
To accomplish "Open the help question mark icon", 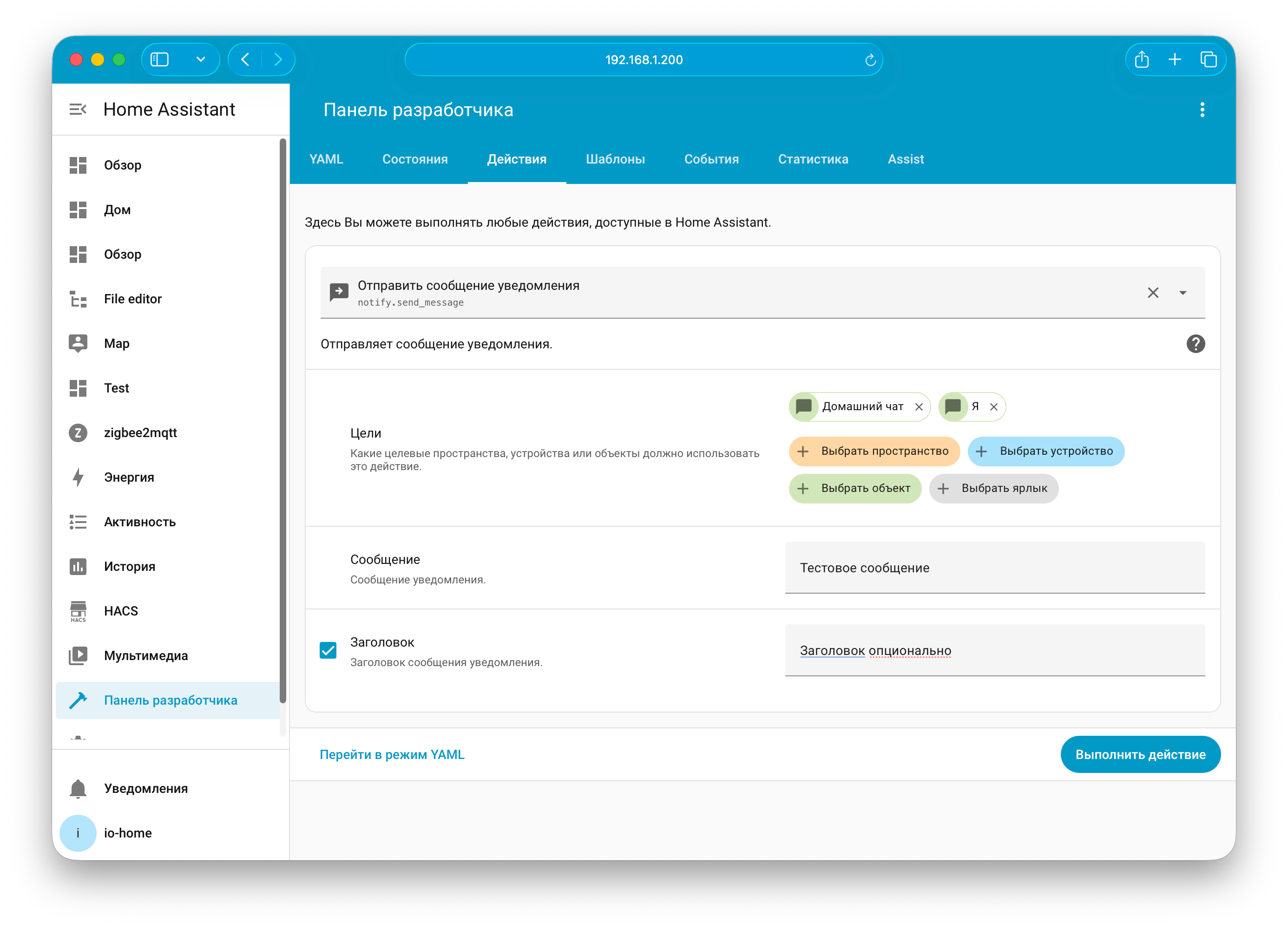I will coord(1196,344).
